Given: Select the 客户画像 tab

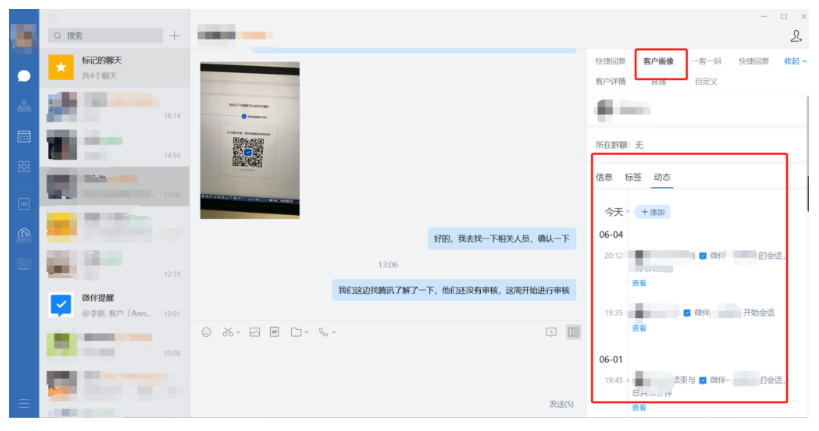Looking at the screenshot, I should click(659, 61).
